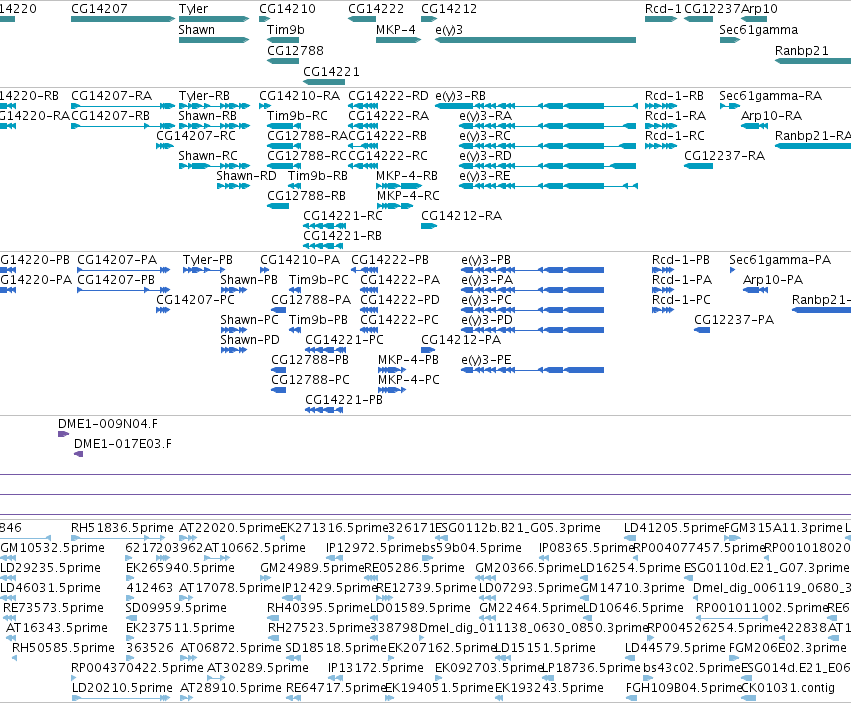Click the Arp10-RA transcript label
Screen dimensions: 851x703
click(x=772, y=116)
